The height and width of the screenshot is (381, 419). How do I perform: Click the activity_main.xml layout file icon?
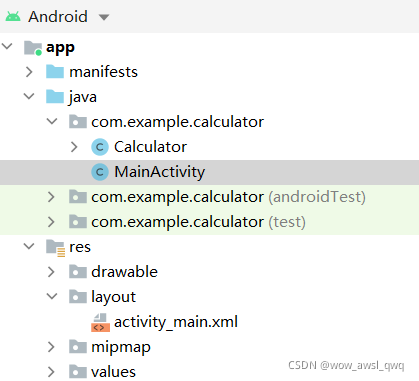point(100,322)
